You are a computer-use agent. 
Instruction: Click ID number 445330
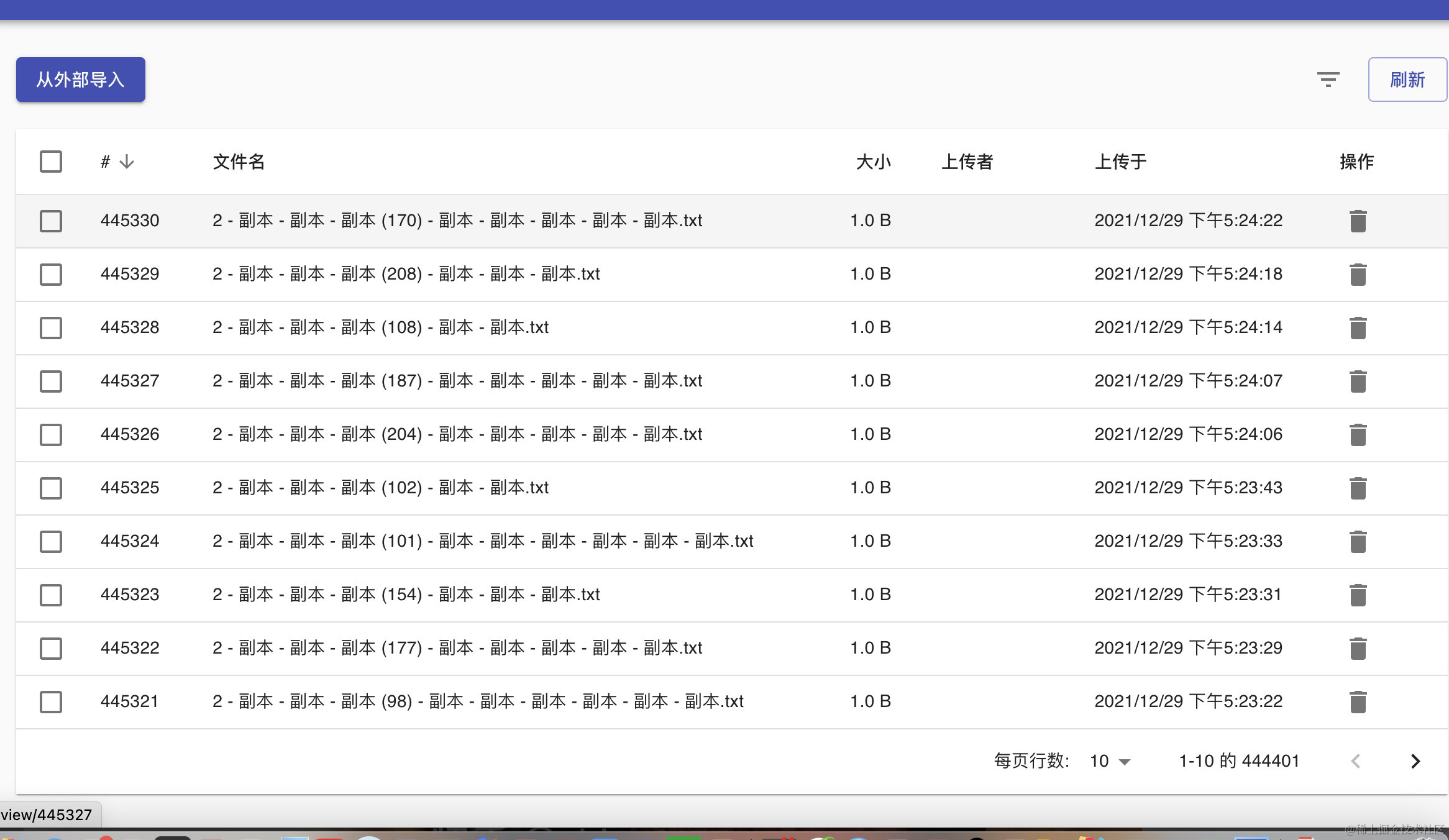click(130, 221)
